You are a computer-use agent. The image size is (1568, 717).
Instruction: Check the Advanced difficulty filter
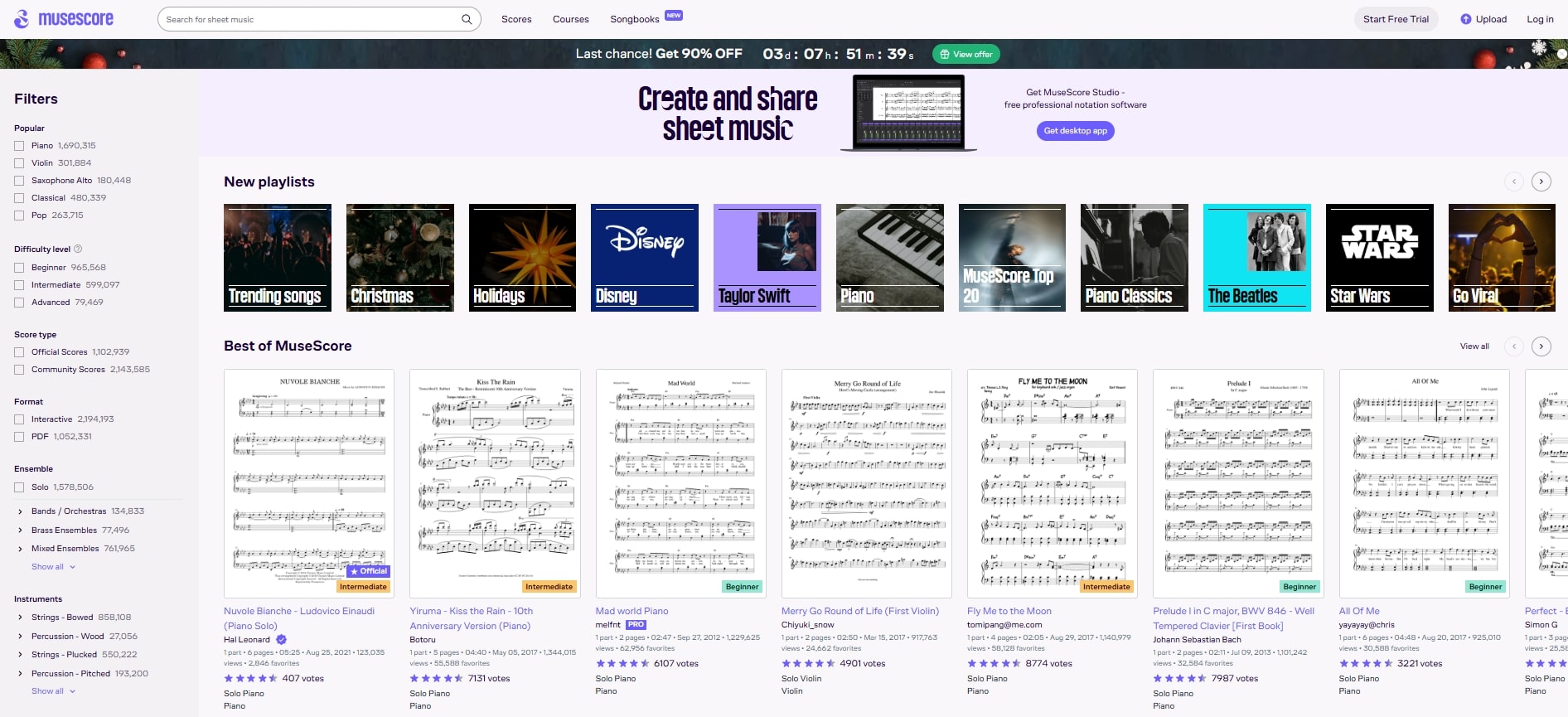[19, 303]
